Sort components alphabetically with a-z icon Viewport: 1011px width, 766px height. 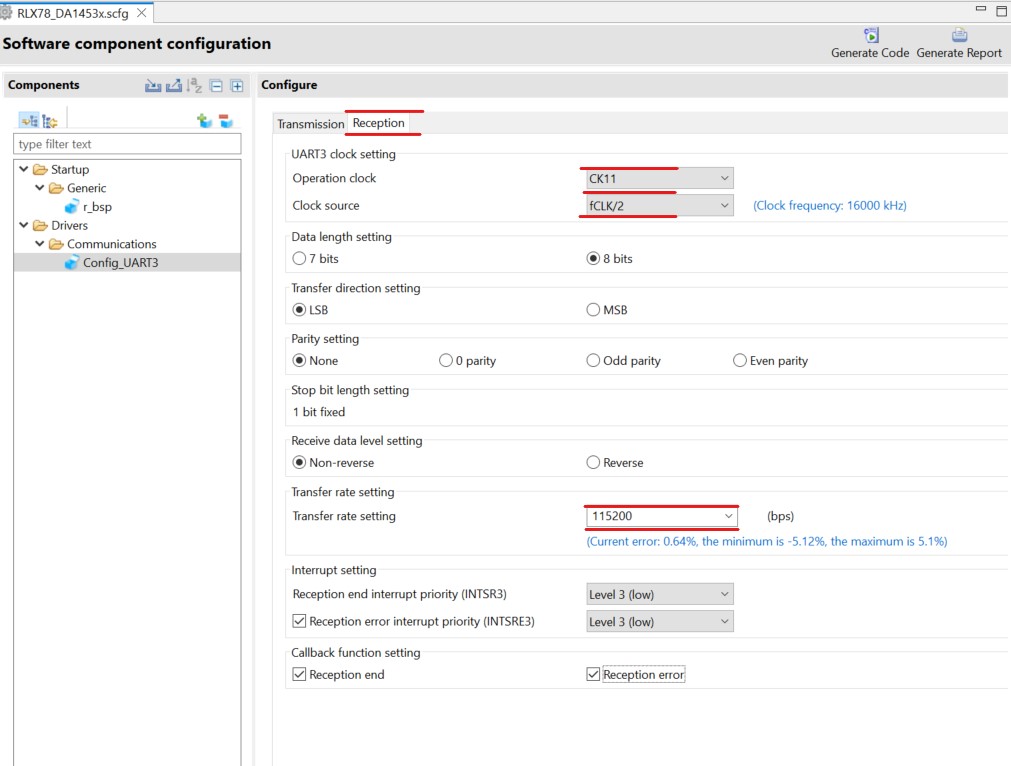pos(195,85)
